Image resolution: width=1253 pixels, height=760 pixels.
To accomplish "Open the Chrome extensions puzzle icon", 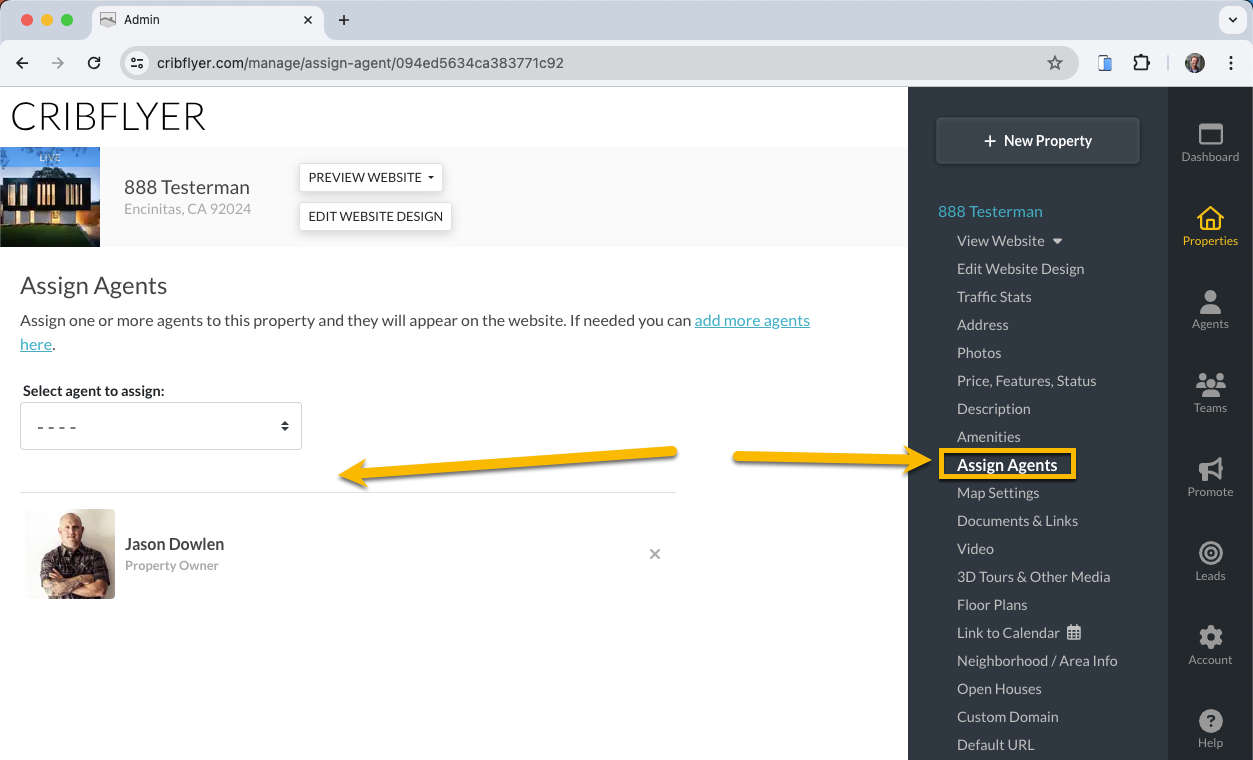I will point(1141,63).
